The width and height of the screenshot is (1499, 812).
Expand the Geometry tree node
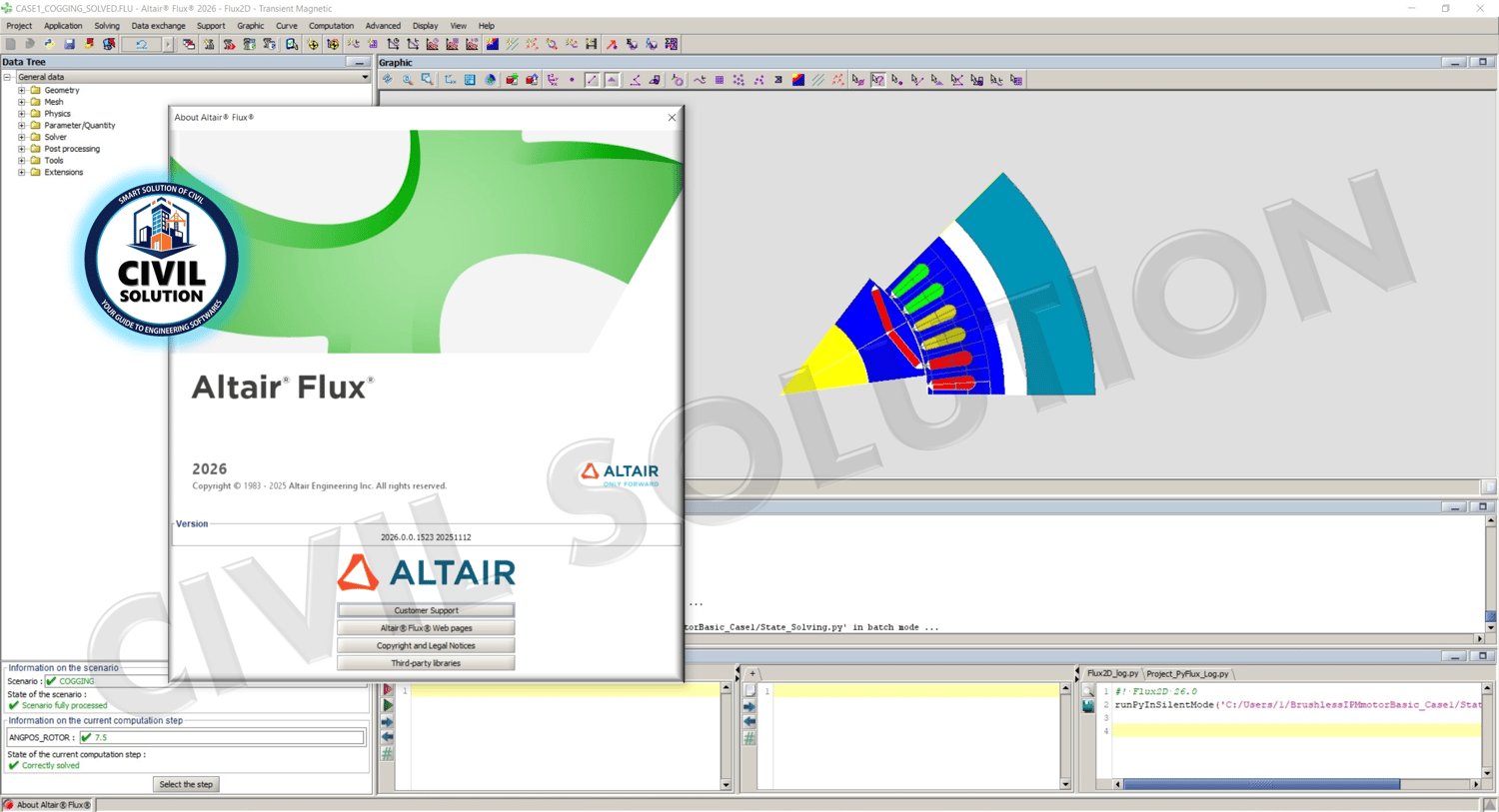point(22,90)
